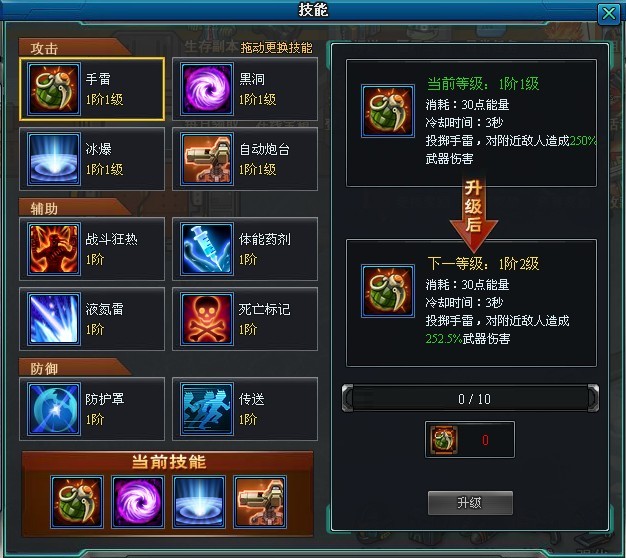626x558 pixels.
Task: Select the 战斗狂热 battle frenzy icon
Action: point(54,249)
